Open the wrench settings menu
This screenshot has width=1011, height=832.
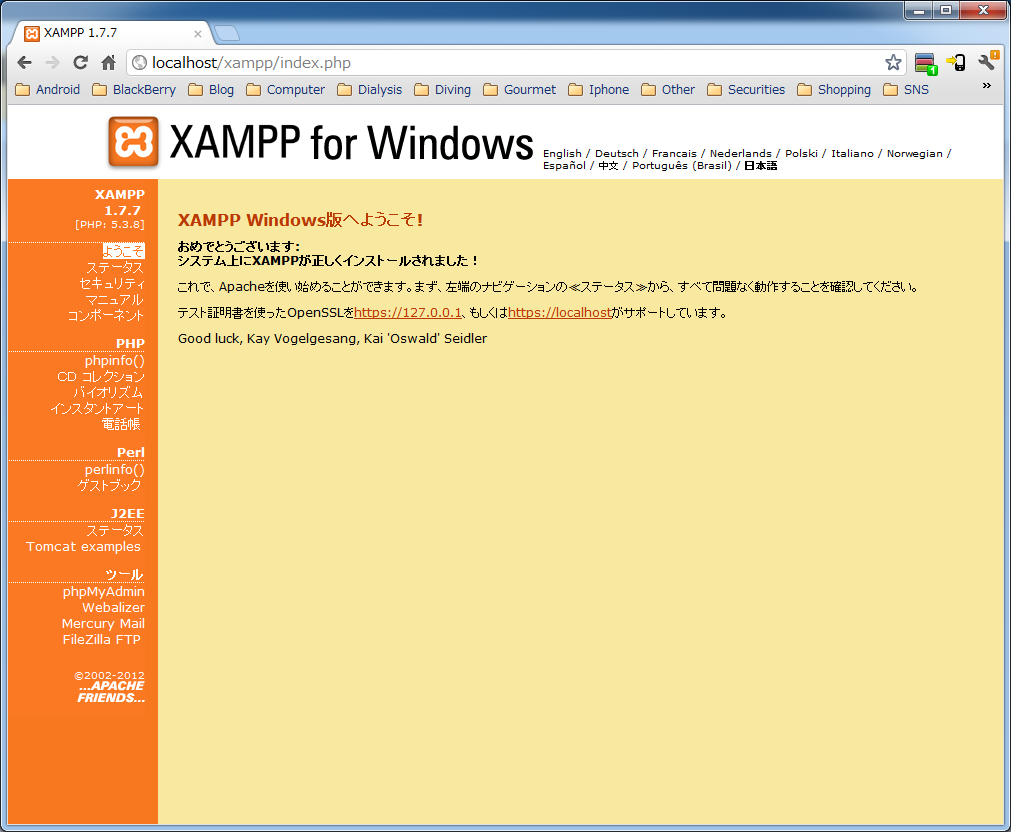[988, 62]
